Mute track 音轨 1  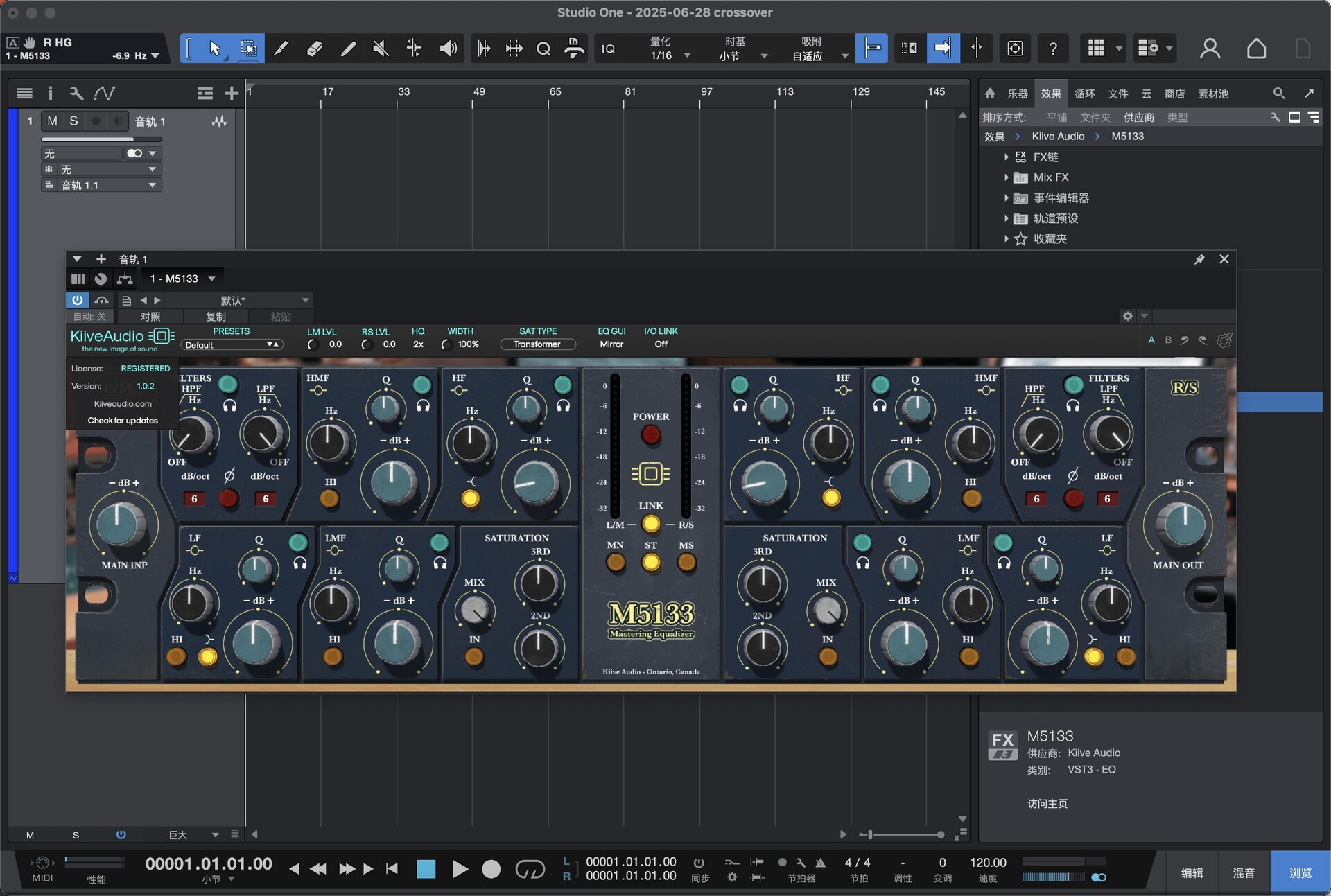(x=52, y=121)
